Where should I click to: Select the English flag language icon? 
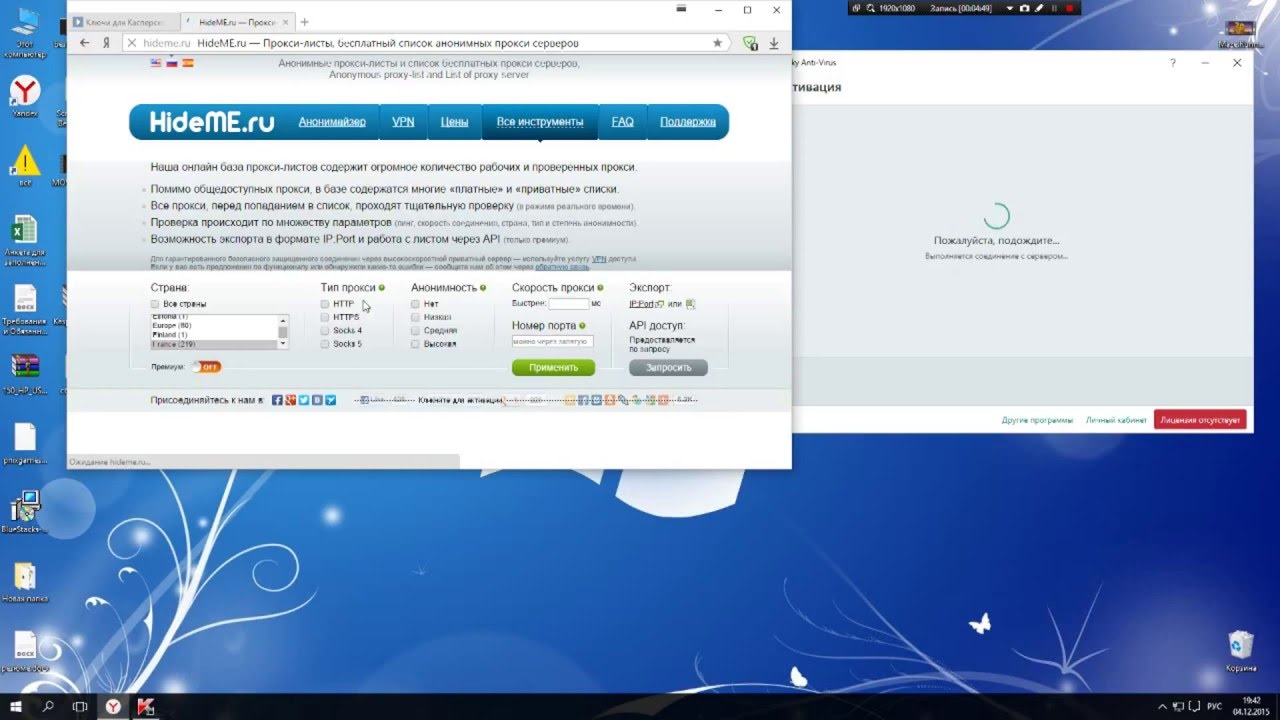(155, 62)
